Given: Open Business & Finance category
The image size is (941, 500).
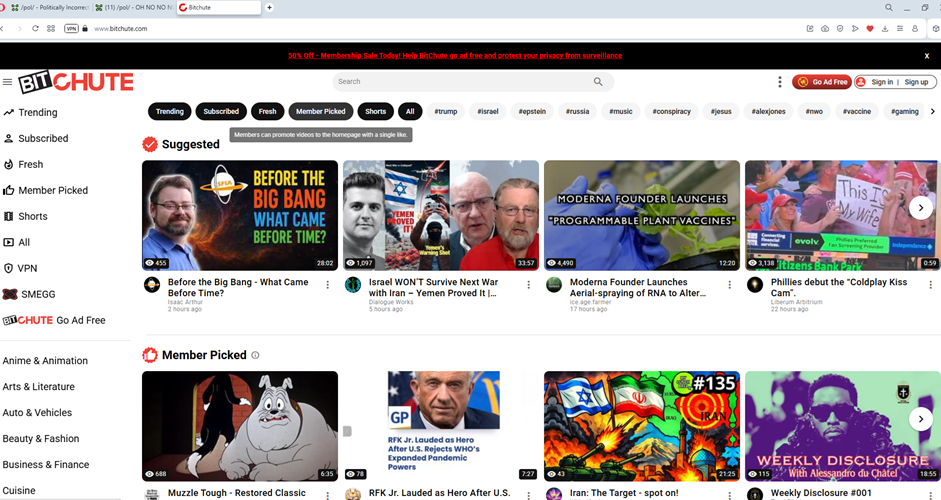Looking at the screenshot, I should tap(46, 465).
